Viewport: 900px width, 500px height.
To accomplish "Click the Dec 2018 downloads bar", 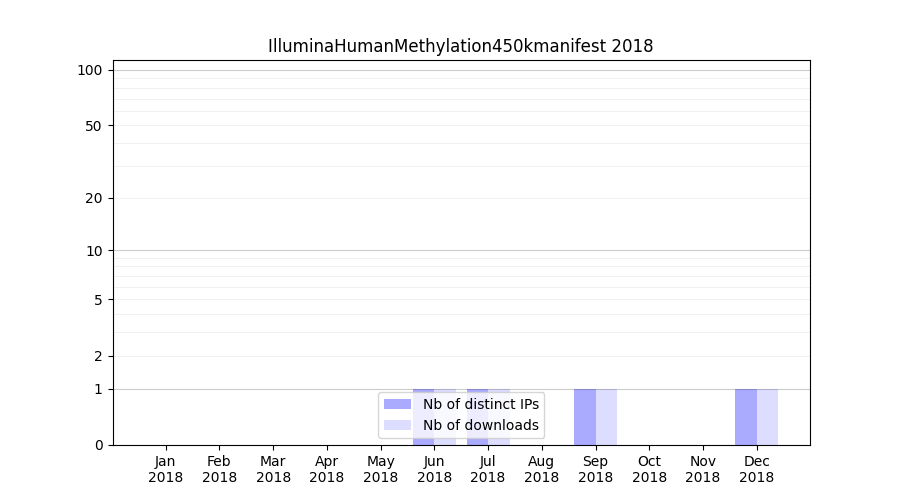I will click(767, 417).
